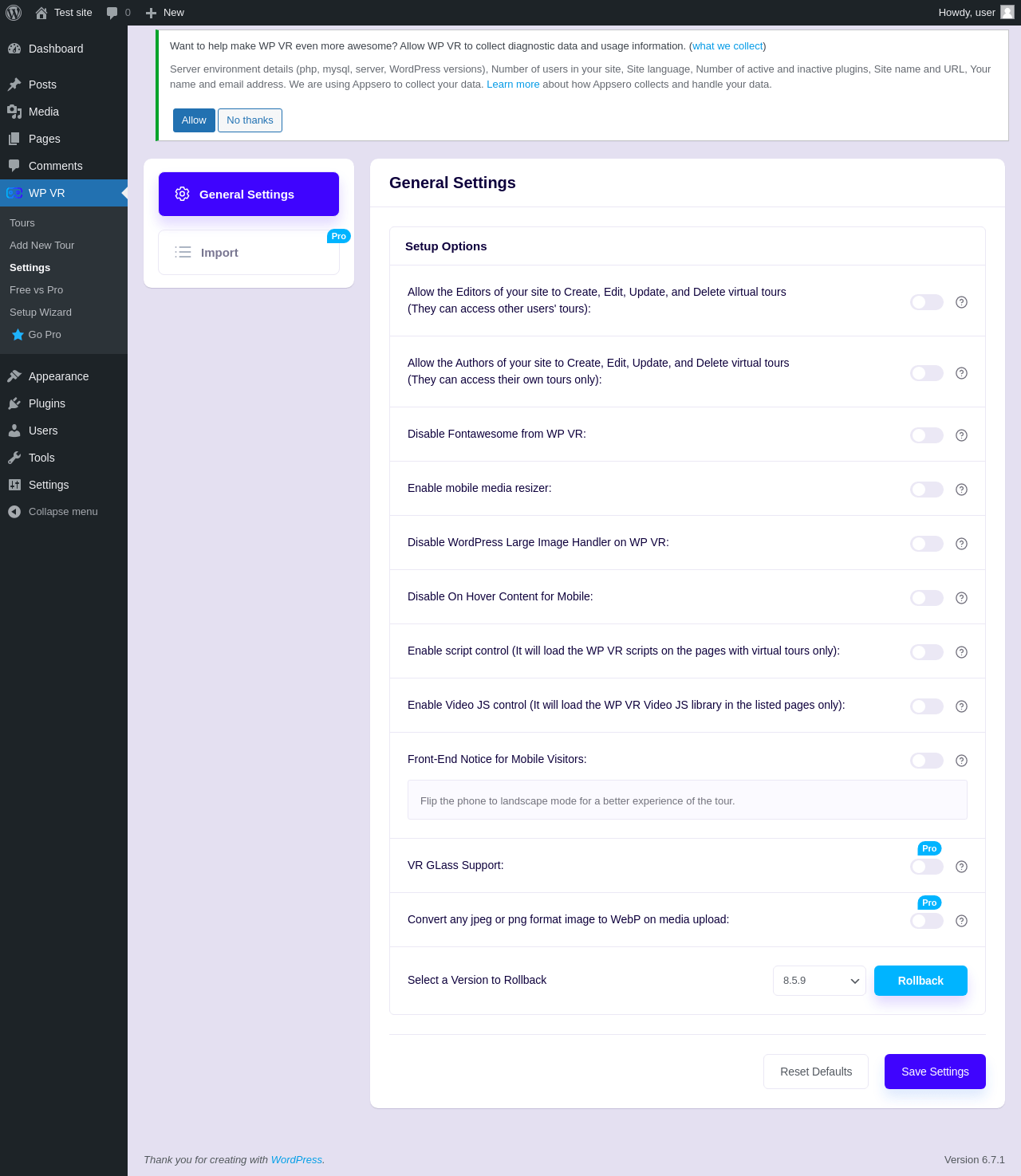The width and height of the screenshot is (1021, 1176).
Task: Toggle Editors tour permission switch
Action: click(x=927, y=302)
